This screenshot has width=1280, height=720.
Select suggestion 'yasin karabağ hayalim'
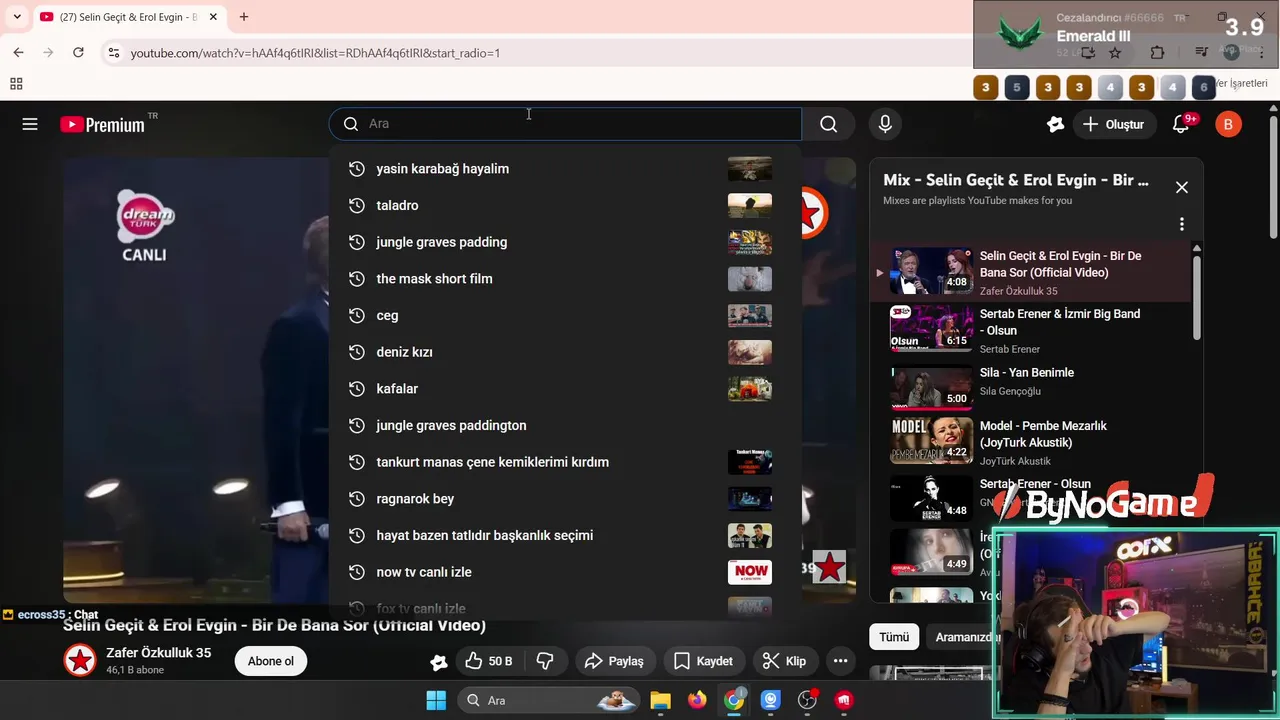[565, 169]
